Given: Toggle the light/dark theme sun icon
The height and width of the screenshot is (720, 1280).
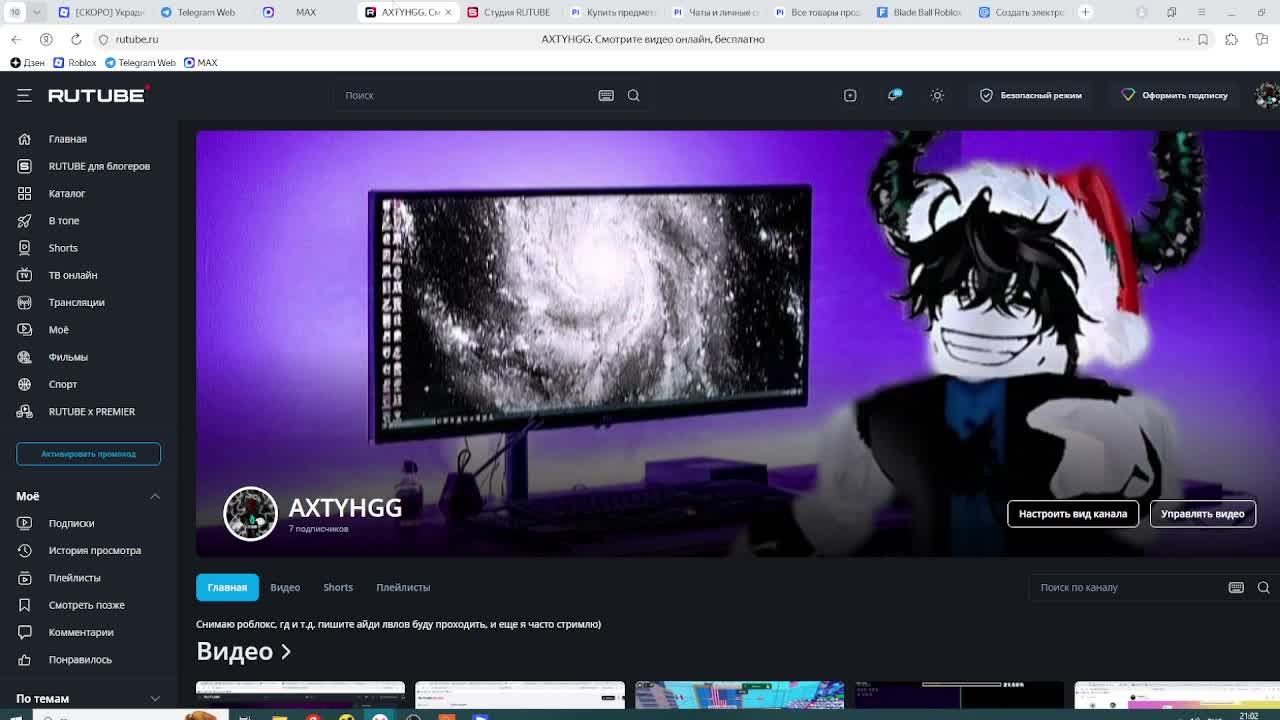Looking at the screenshot, I should (937, 95).
